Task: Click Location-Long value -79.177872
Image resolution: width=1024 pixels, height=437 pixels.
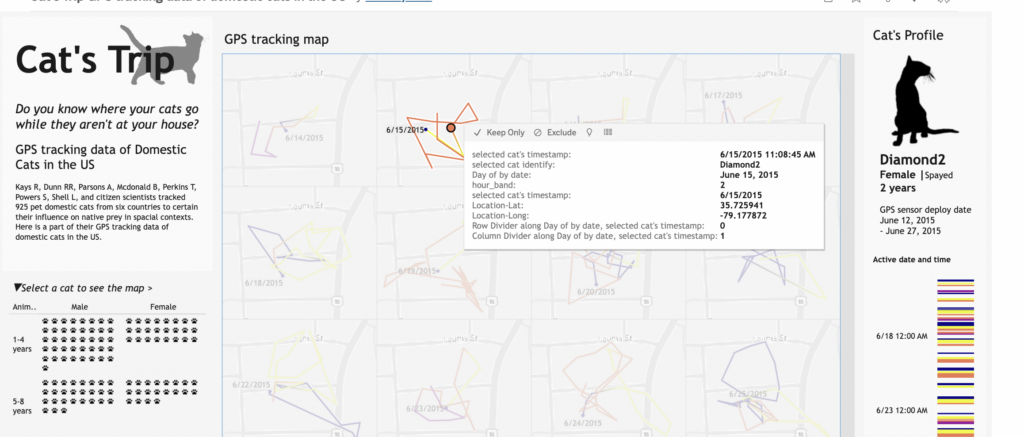Action: [743, 215]
